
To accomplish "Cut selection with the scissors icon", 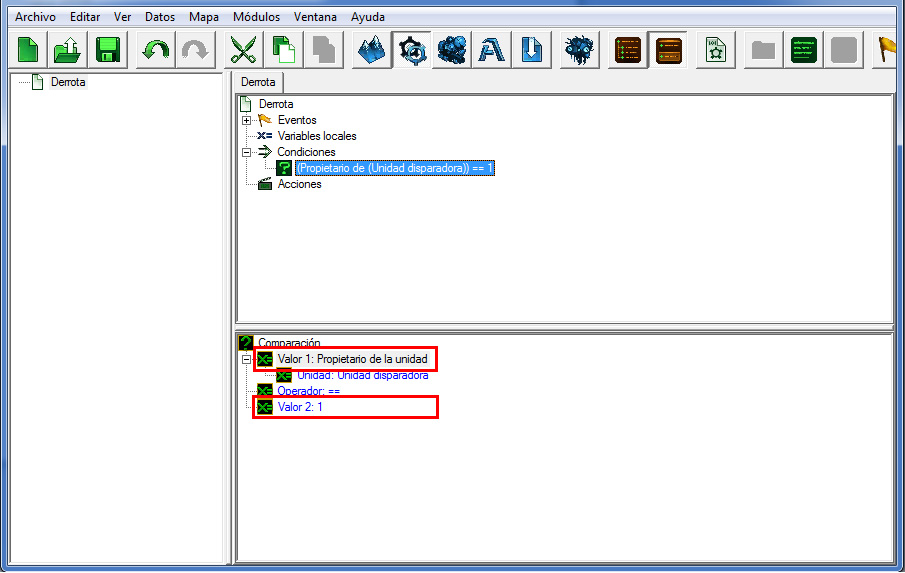I will [243, 50].
